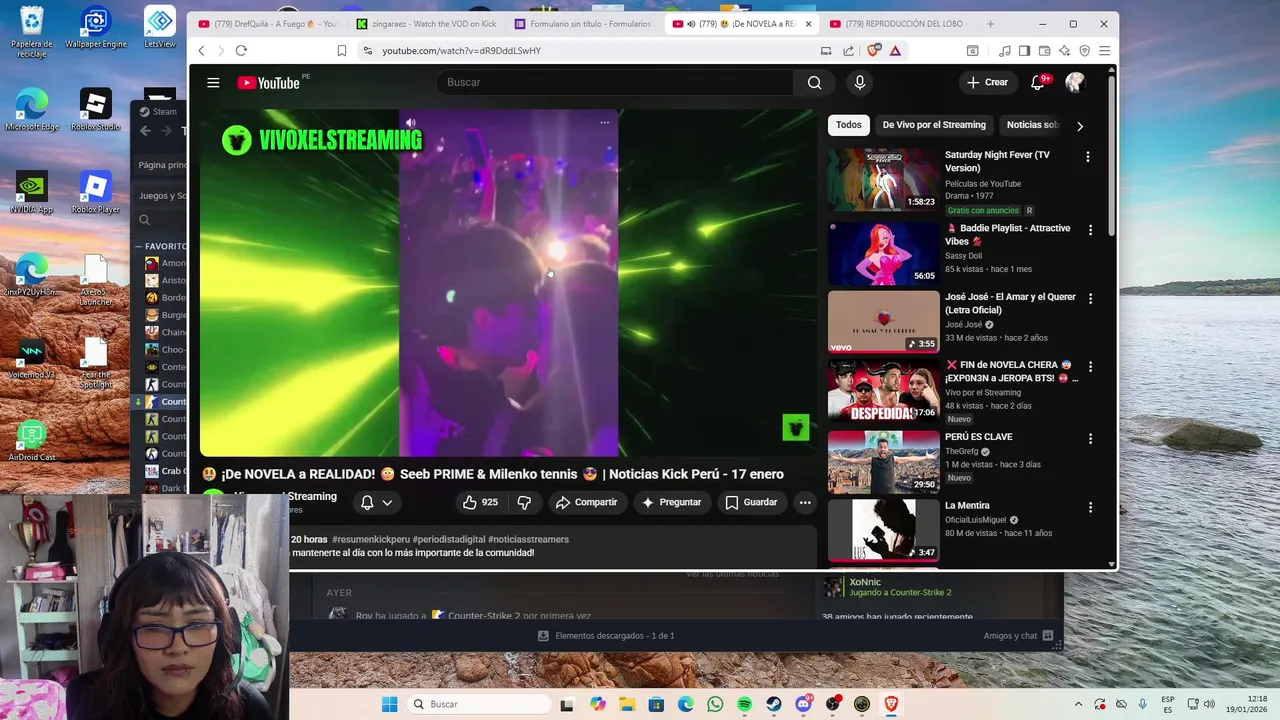Screen dimensions: 1280x720
Task: Open options dots on video player overlay
Action: click(x=604, y=122)
